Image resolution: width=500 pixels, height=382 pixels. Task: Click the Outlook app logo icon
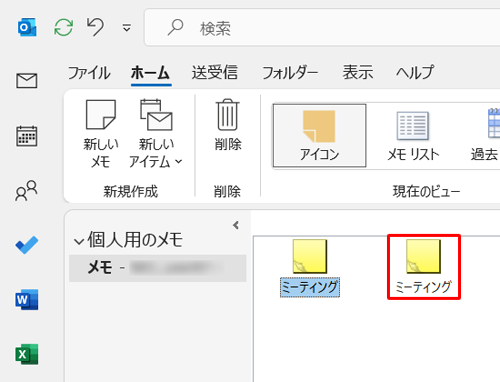coord(27,27)
